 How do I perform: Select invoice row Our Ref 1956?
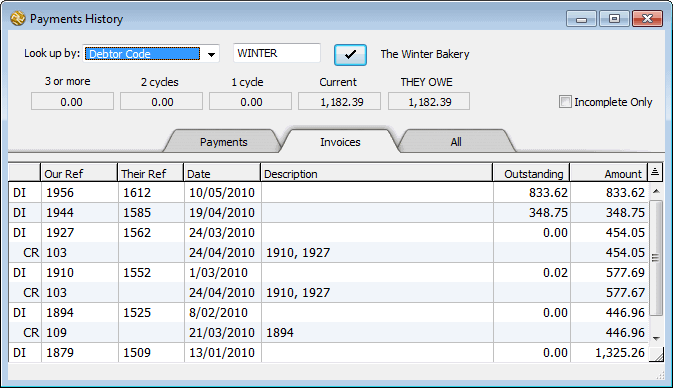tap(328, 192)
